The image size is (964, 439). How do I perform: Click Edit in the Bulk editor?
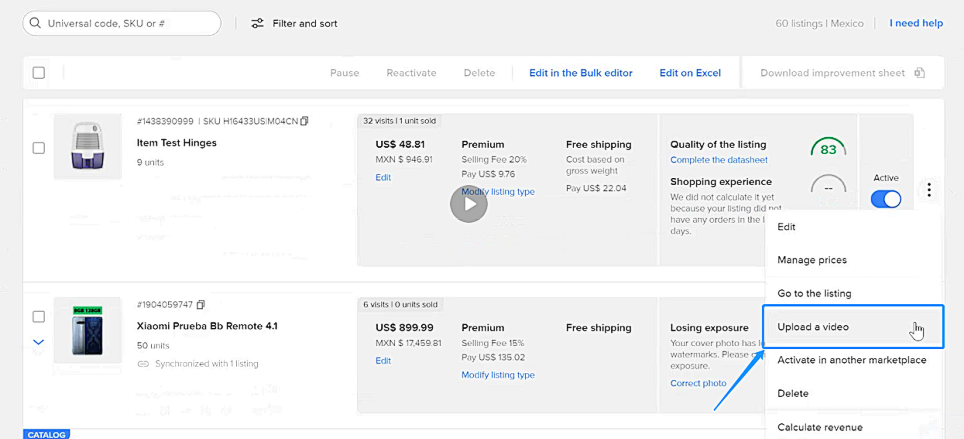[x=581, y=73]
